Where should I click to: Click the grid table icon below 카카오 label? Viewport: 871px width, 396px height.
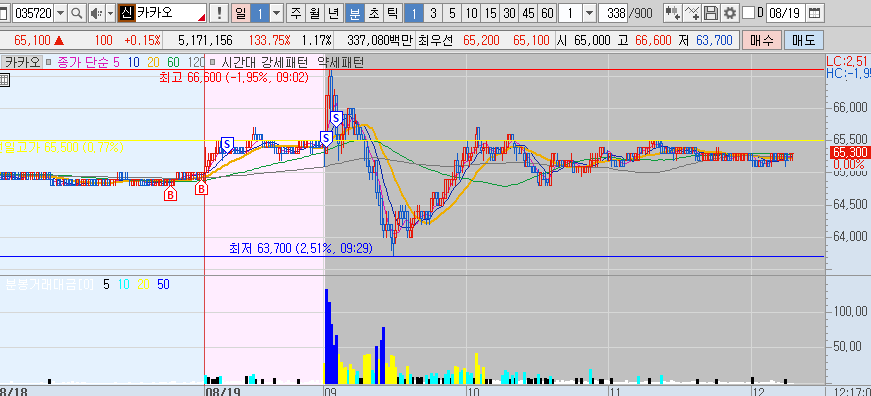point(4,79)
